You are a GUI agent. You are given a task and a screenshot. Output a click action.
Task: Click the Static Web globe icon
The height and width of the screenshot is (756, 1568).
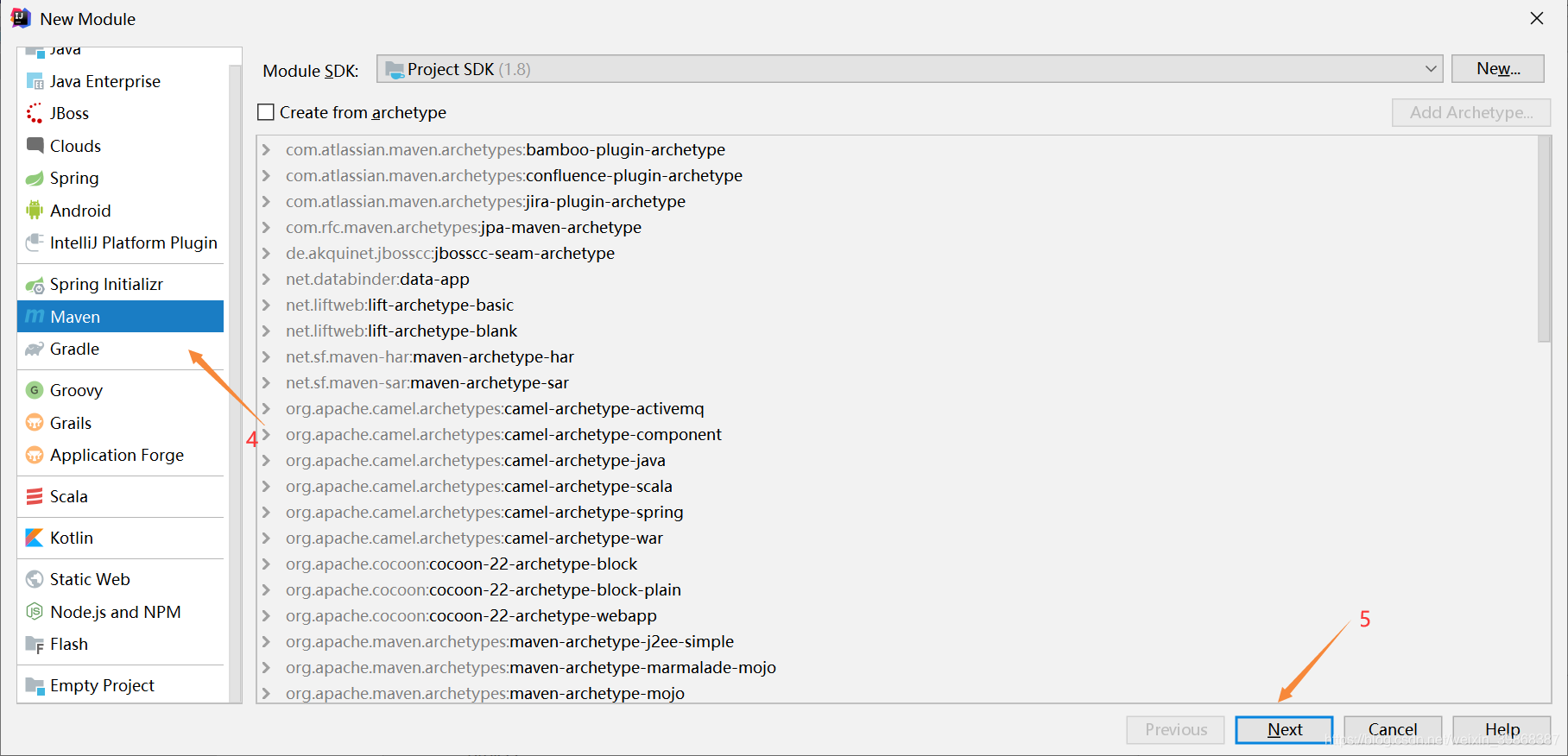coord(35,579)
